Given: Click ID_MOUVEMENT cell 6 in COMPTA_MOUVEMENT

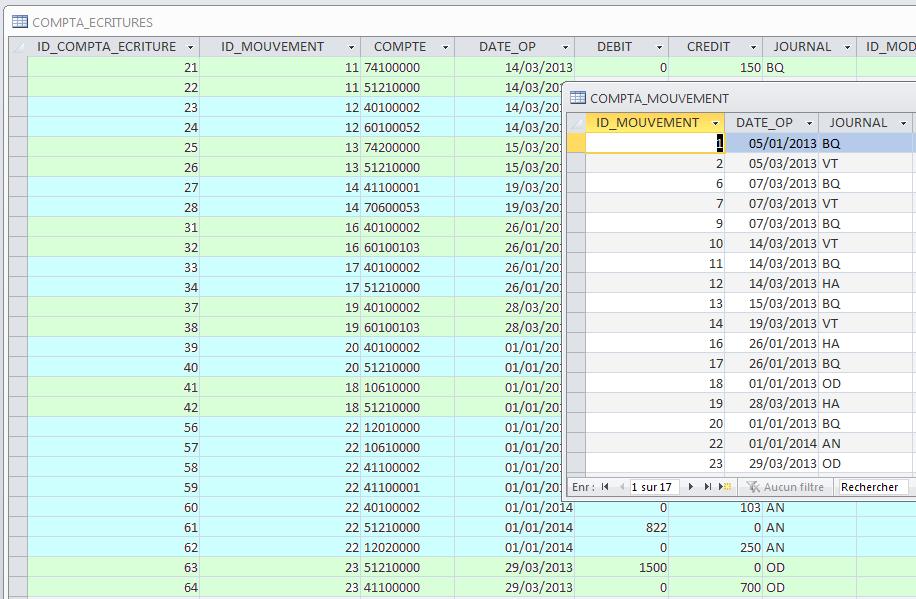Looking at the screenshot, I should click(x=655, y=183).
